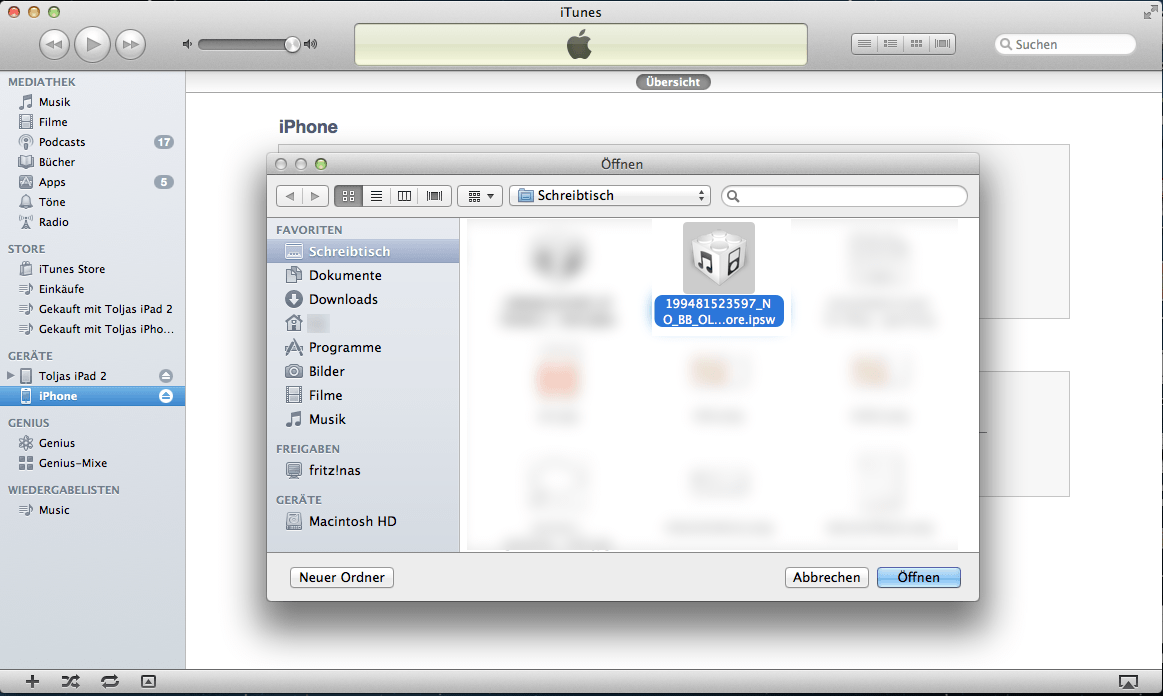
Task: Open the Podcasts library in the sidebar
Action: (62, 141)
